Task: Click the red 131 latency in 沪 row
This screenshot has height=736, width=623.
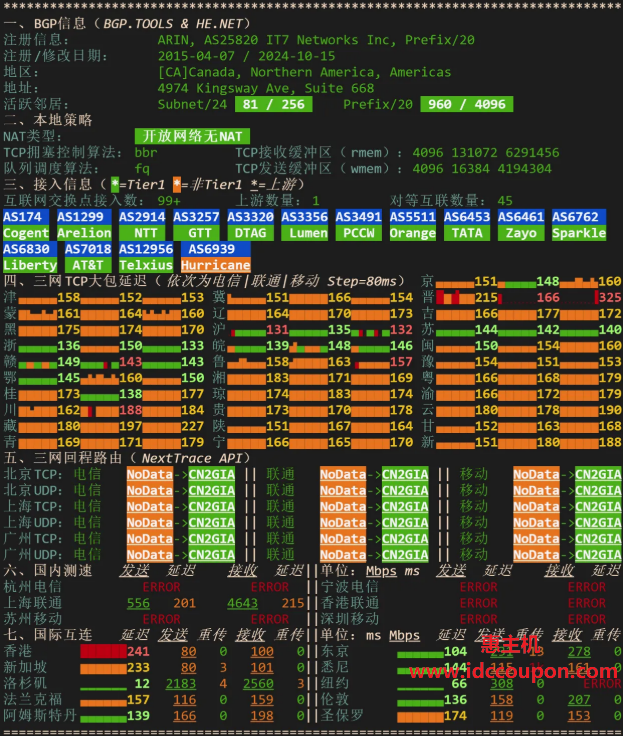Action: pos(277,330)
